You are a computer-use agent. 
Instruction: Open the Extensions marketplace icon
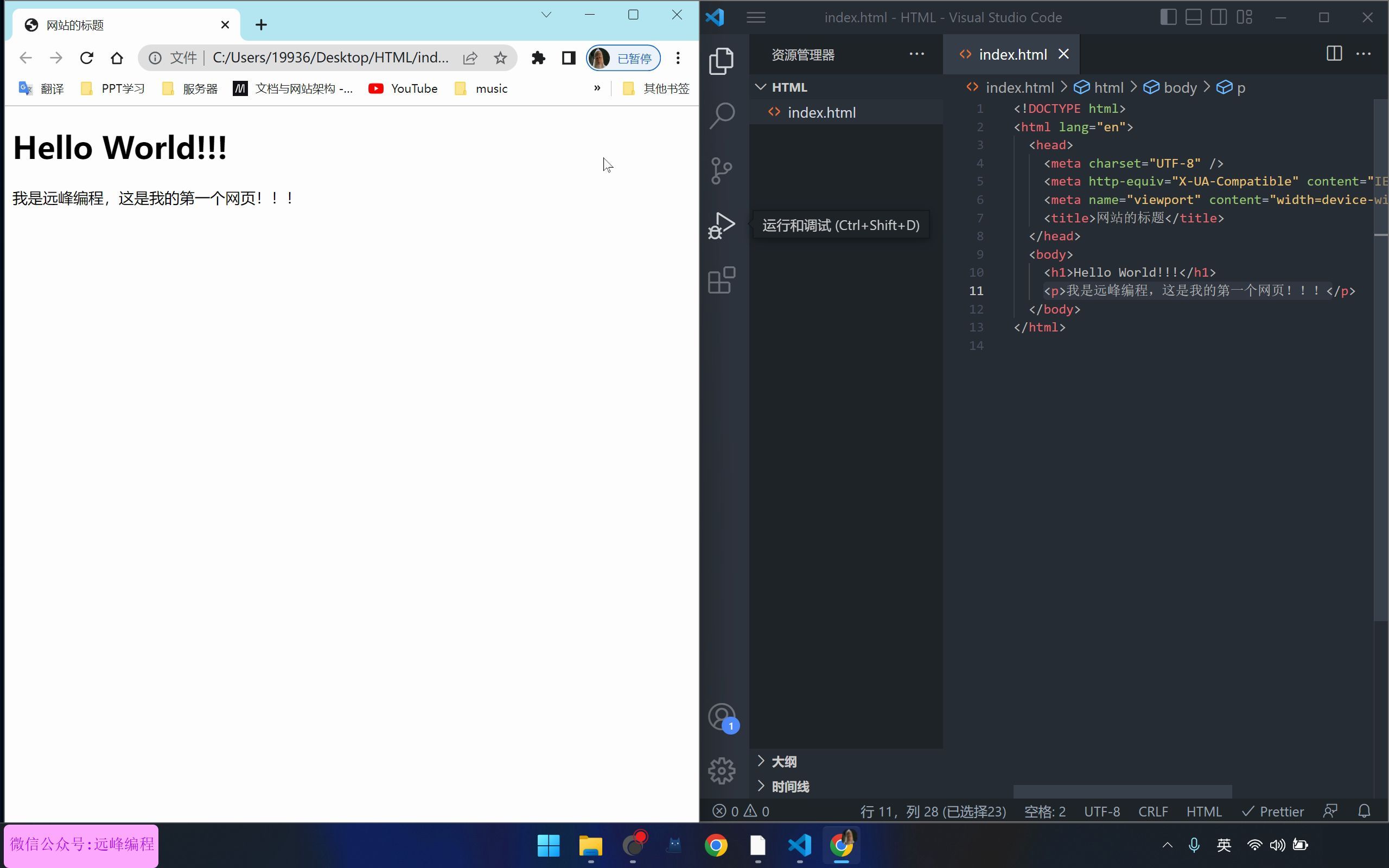(721, 280)
